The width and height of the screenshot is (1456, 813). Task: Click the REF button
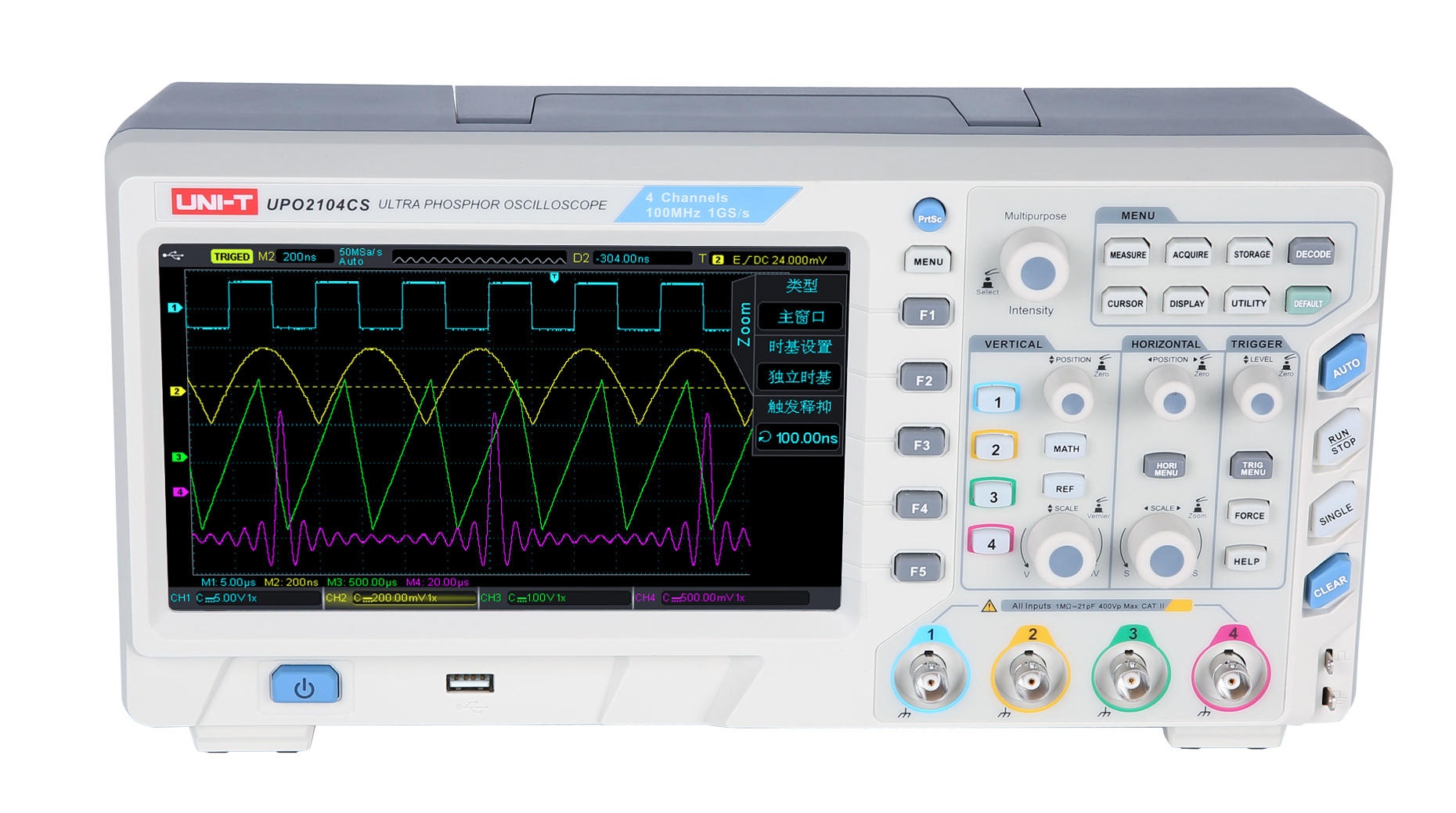click(x=1064, y=488)
